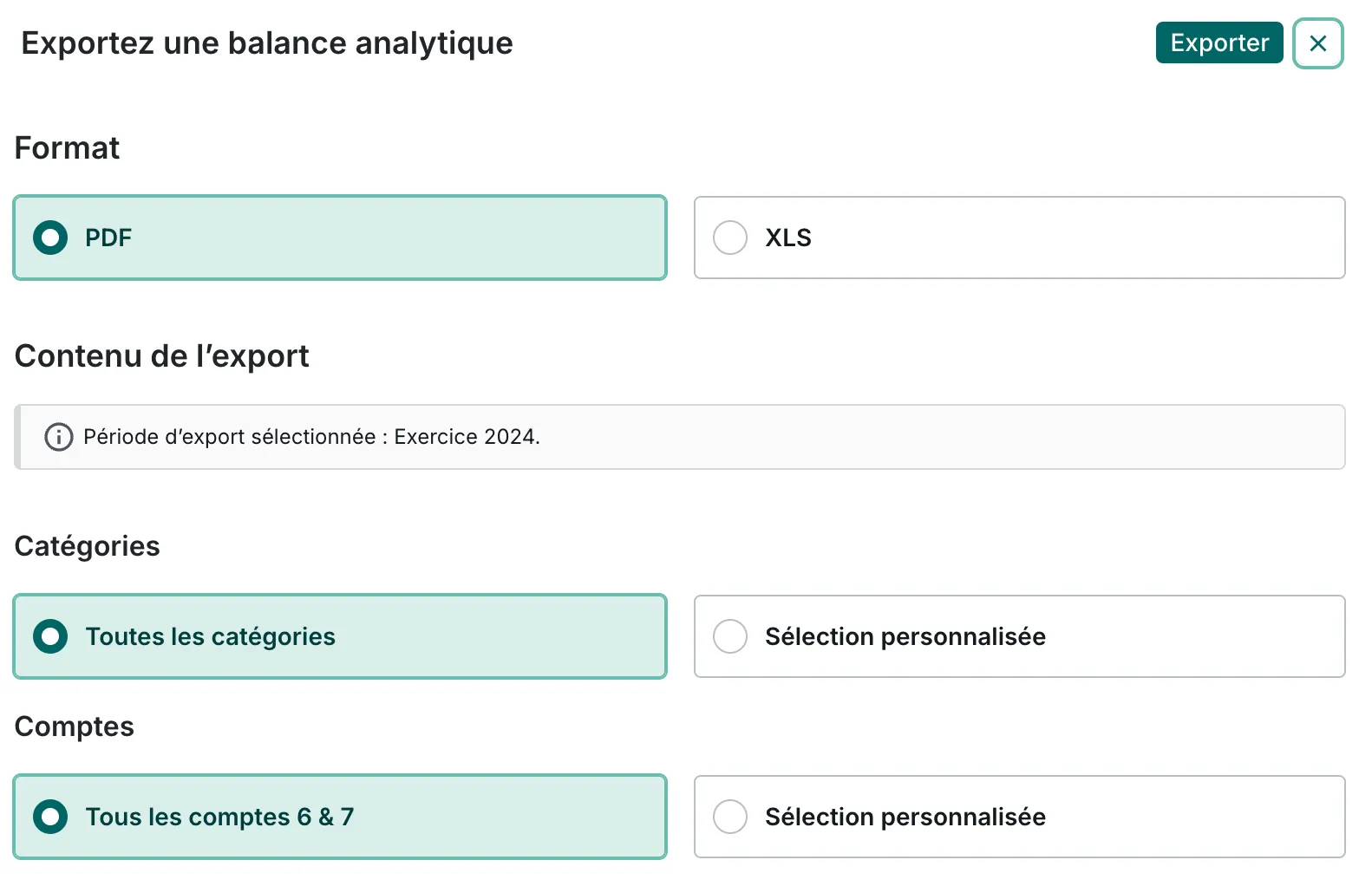
Task: Click the Format section heading
Action: tap(67, 148)
